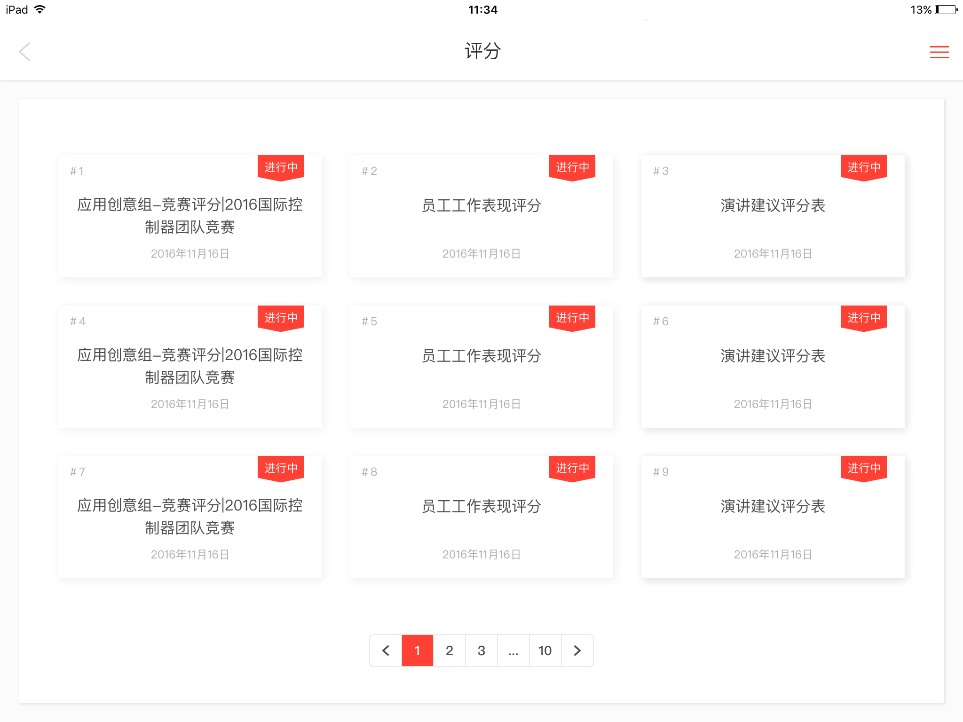This screenshot has height=722, width=963.
Task: Expand the pagination ellipsis for more pages
Action: click(513, 651)
